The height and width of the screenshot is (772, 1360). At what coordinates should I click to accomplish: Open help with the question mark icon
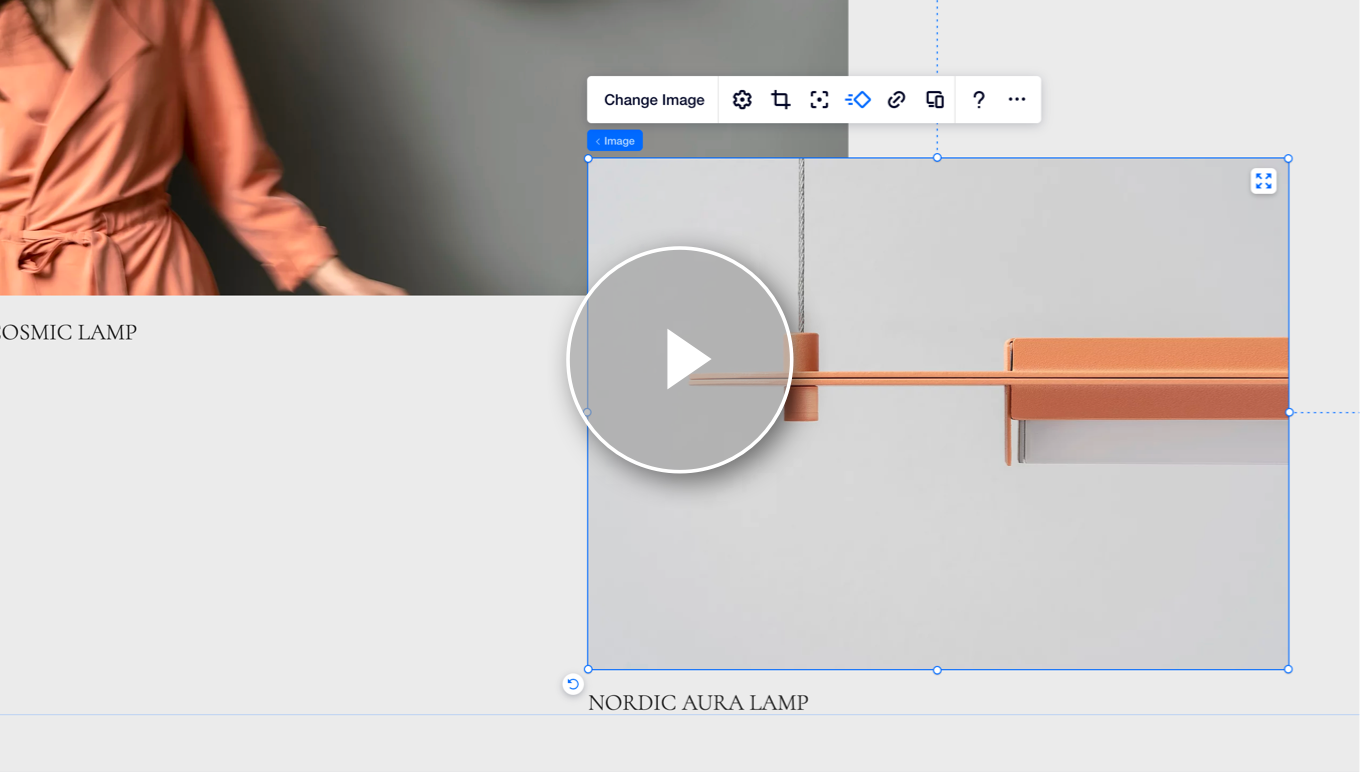pos(979,100)
